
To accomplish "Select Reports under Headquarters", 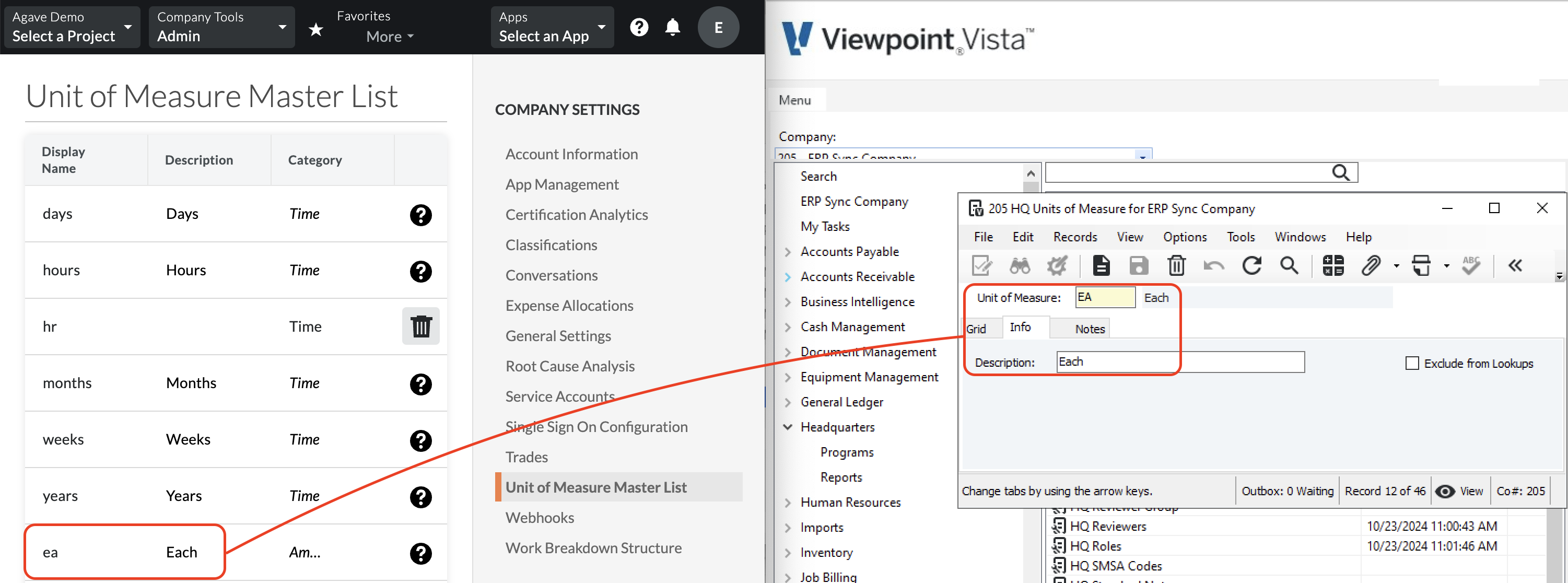I will pyautogui.click(x=841, y=477).
